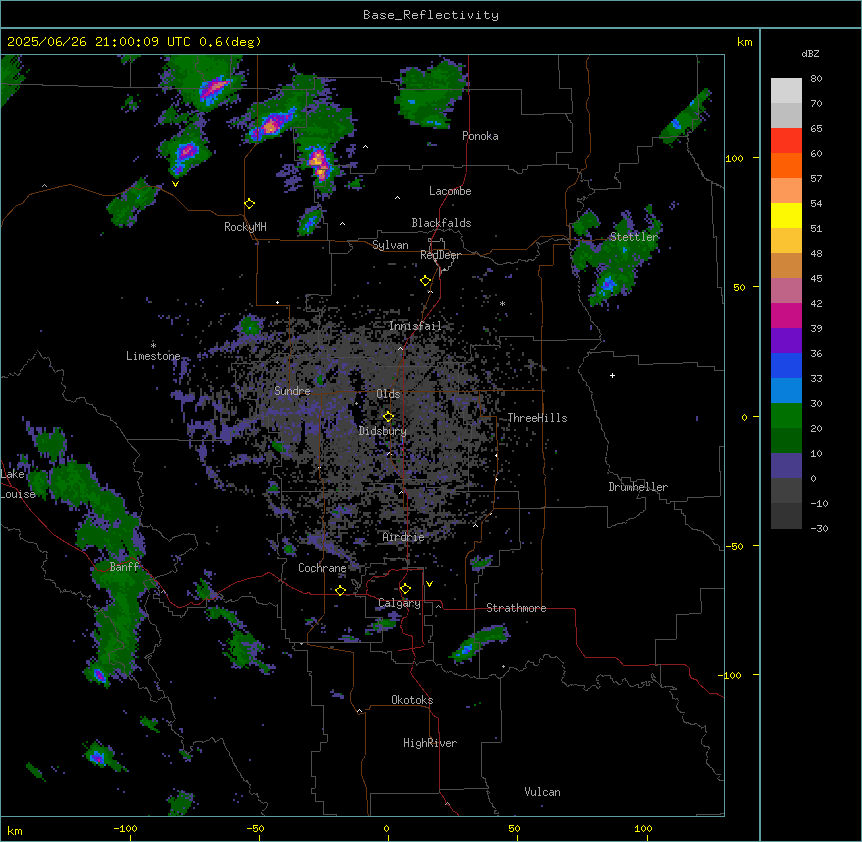The height and width of the screenshot is (842, 862).
Task: Click the storm cell southeast of Calgary
Action: pyautogui.click(x=479, y=643)
